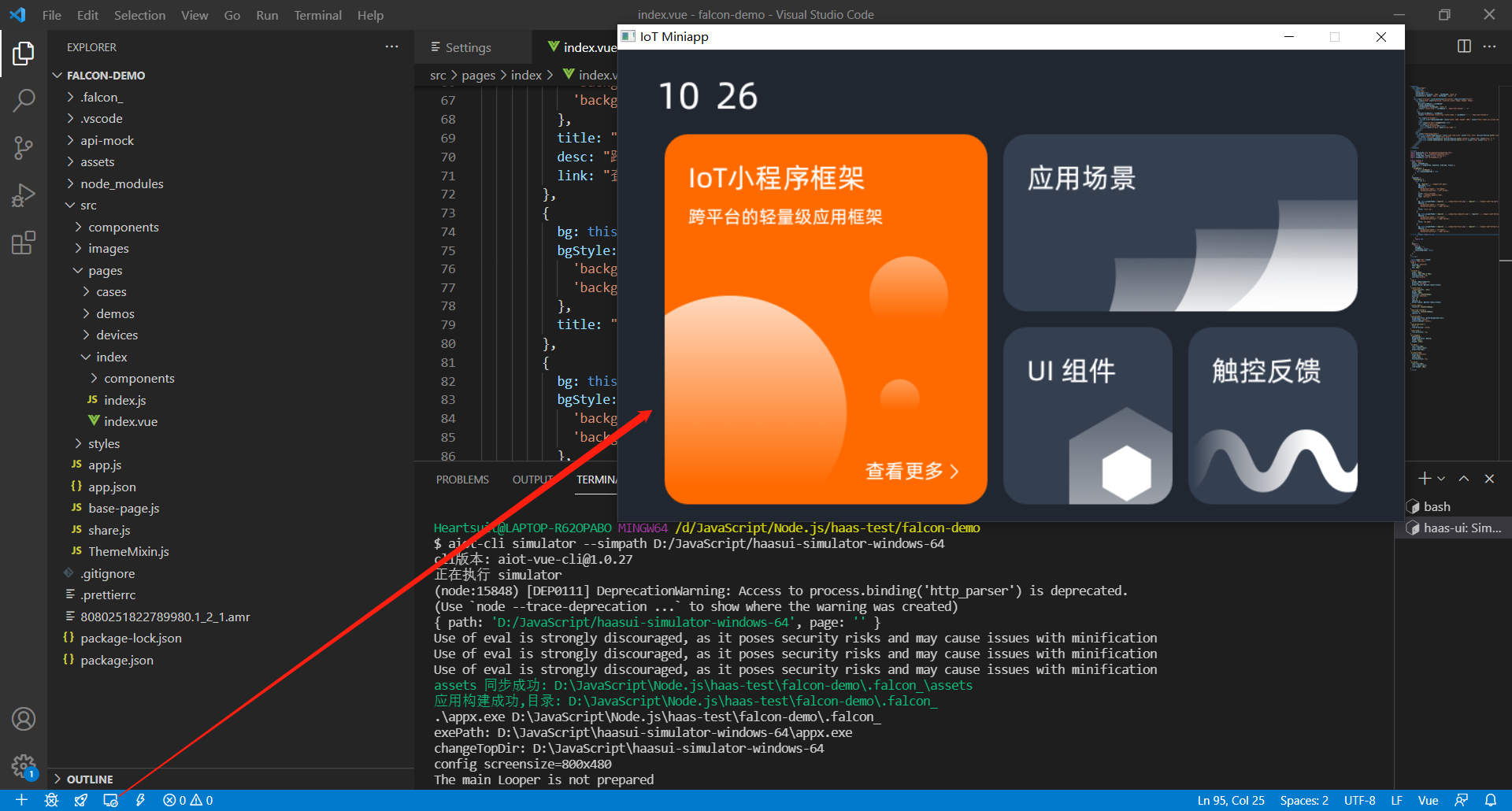Switch to the PROBLEMS panel tab
Image resolution: width=1512 pixels, height=811 pixels.
[462, 480]
